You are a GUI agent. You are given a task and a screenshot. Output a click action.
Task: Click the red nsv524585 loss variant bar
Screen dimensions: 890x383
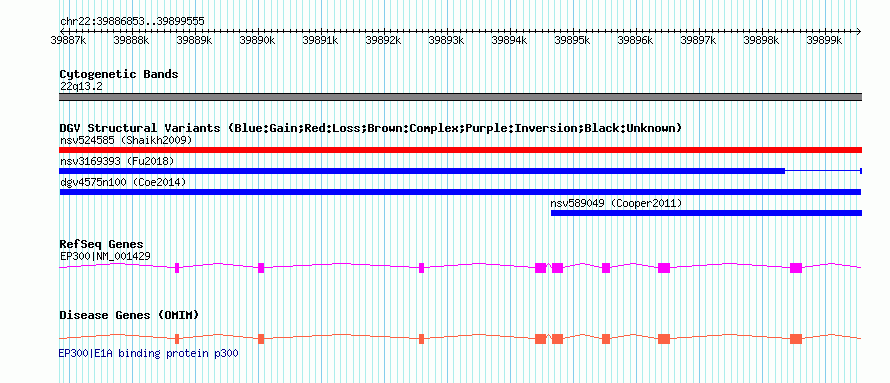click(460, 150)
